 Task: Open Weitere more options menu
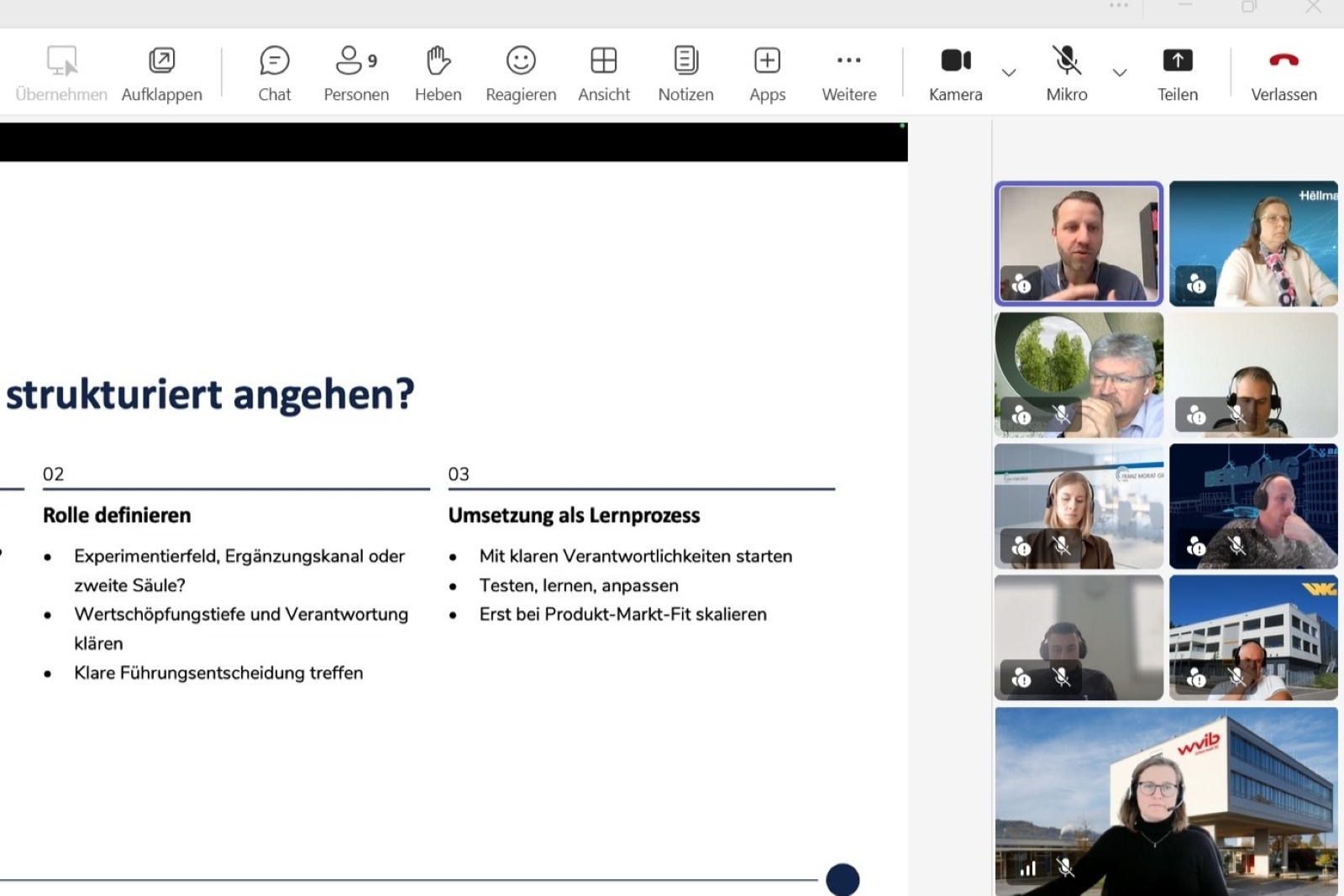tap(848, 73)
